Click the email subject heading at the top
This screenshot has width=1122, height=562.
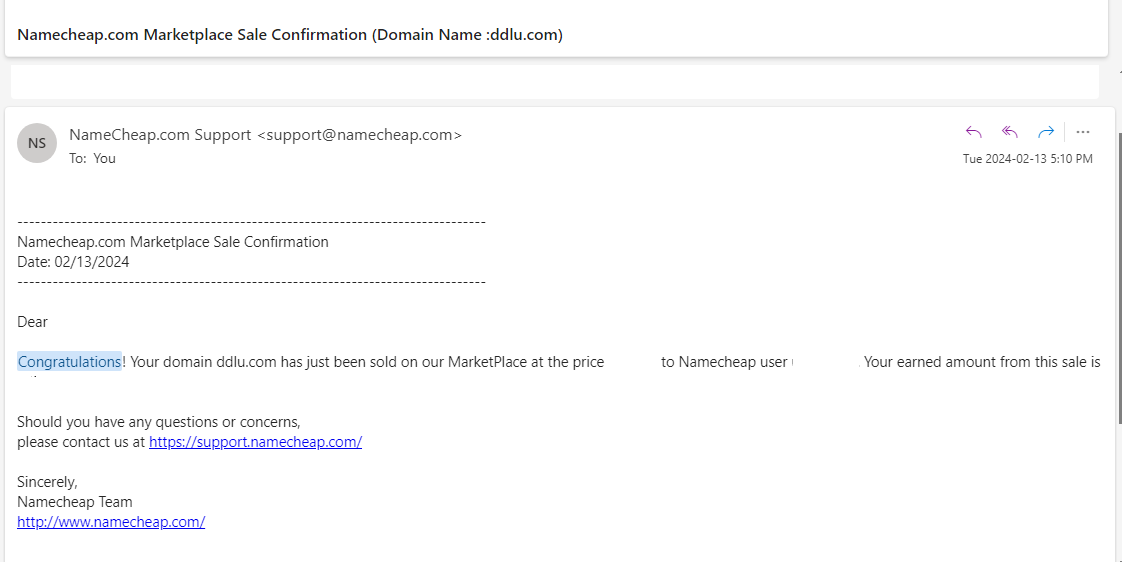click(290, 35)
